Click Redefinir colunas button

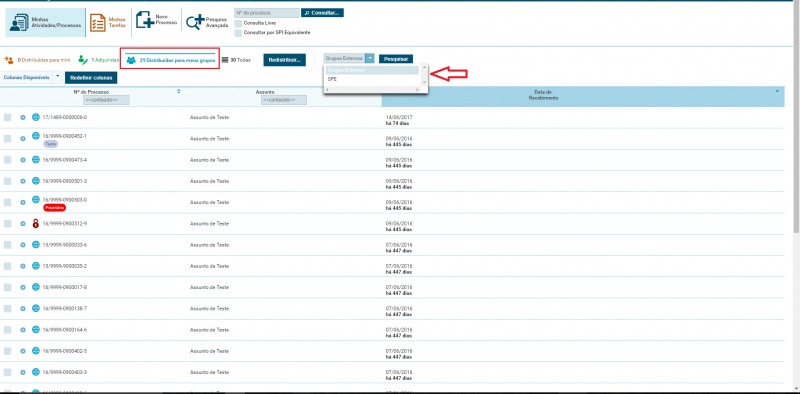pyautogui.click(x=91, y=78)
